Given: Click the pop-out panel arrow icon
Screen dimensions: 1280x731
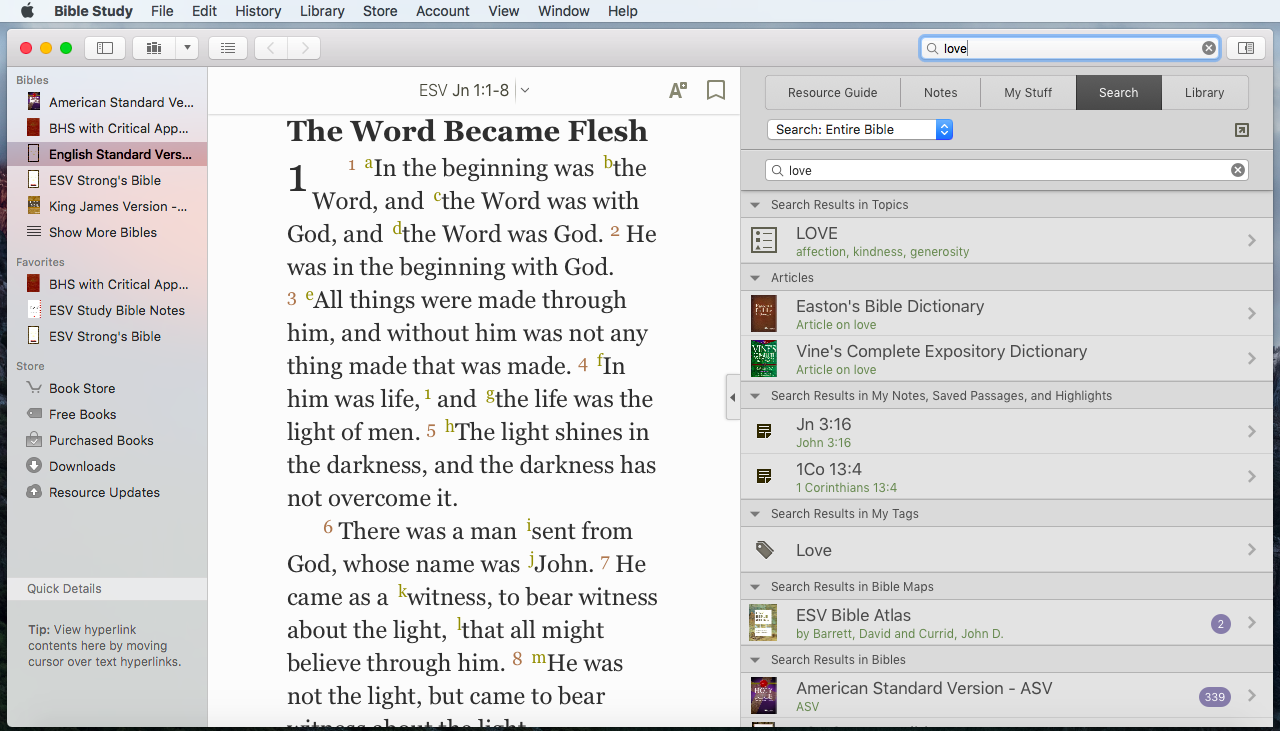Looking at the screenshot, I should tap(1241, 130).
